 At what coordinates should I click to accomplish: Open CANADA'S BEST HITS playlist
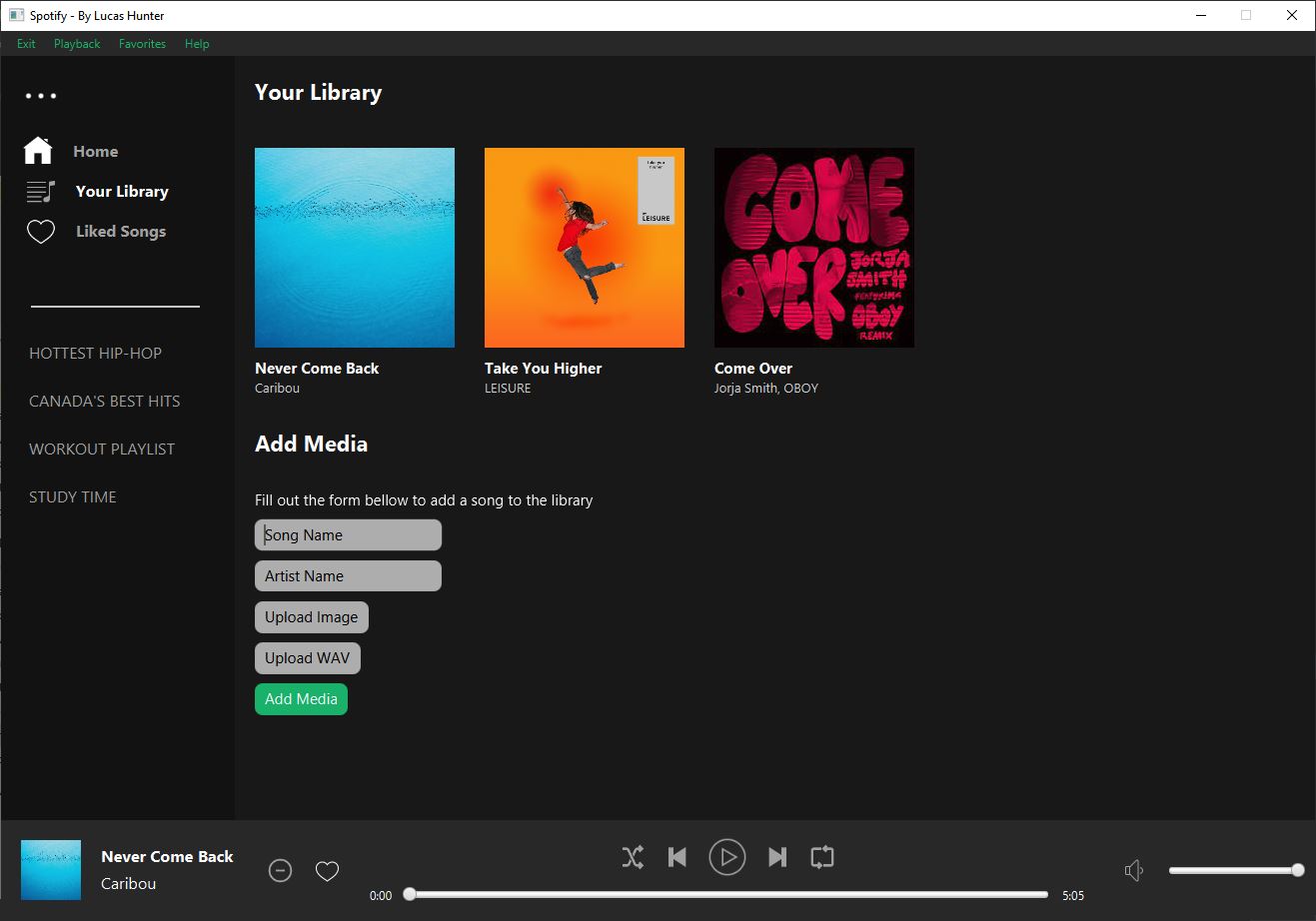point(105,402)
